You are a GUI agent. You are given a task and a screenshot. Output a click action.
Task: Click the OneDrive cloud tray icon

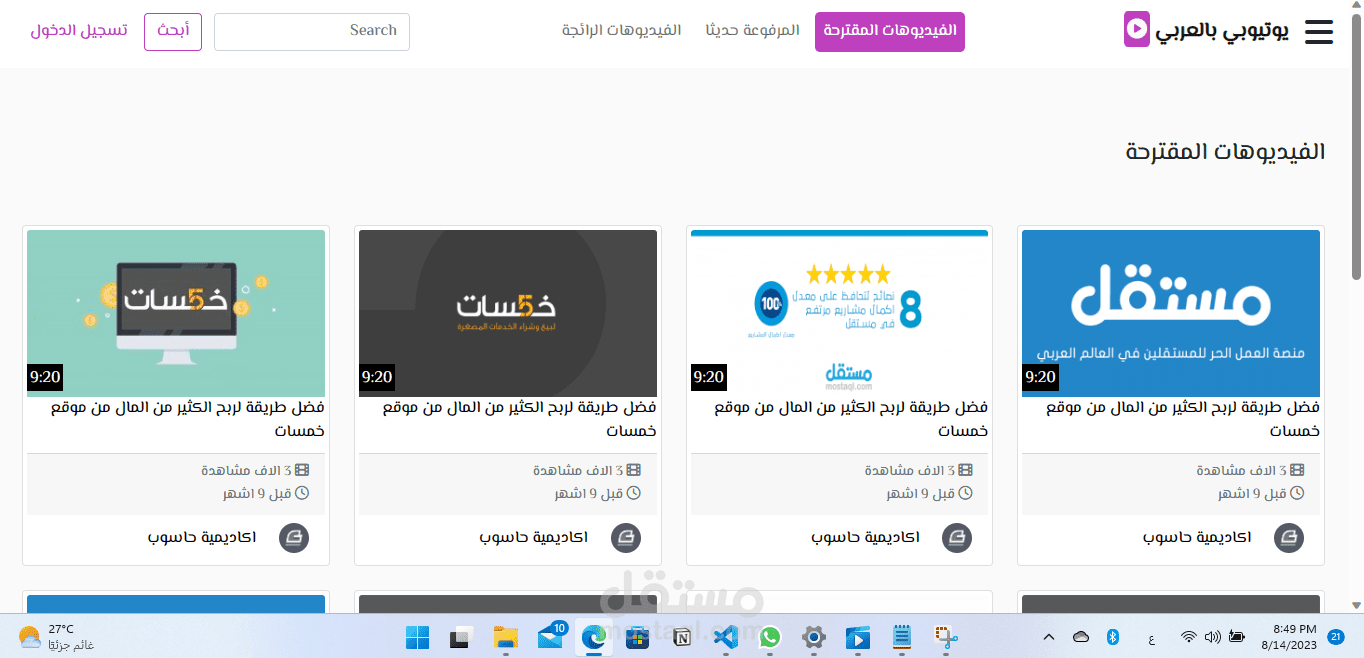1081,637
